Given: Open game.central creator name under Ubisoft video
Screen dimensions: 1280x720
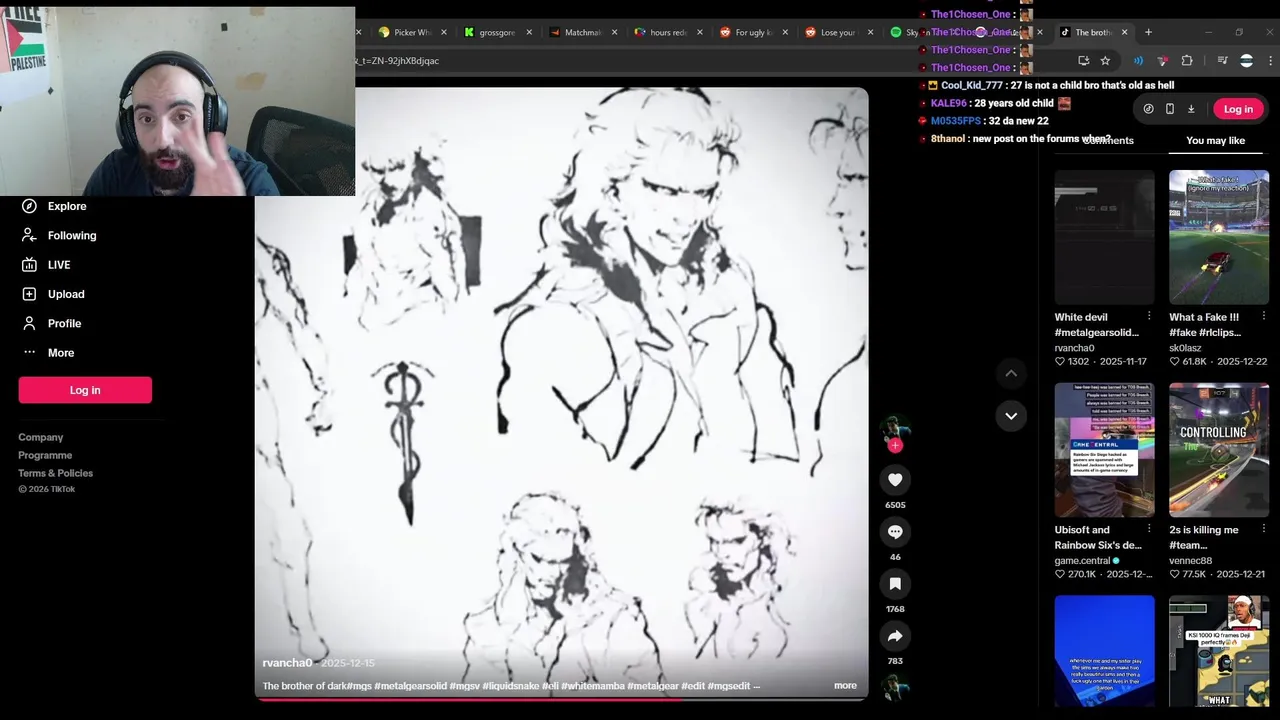Looking at the screenshot, I should (x=1082, y=561).
